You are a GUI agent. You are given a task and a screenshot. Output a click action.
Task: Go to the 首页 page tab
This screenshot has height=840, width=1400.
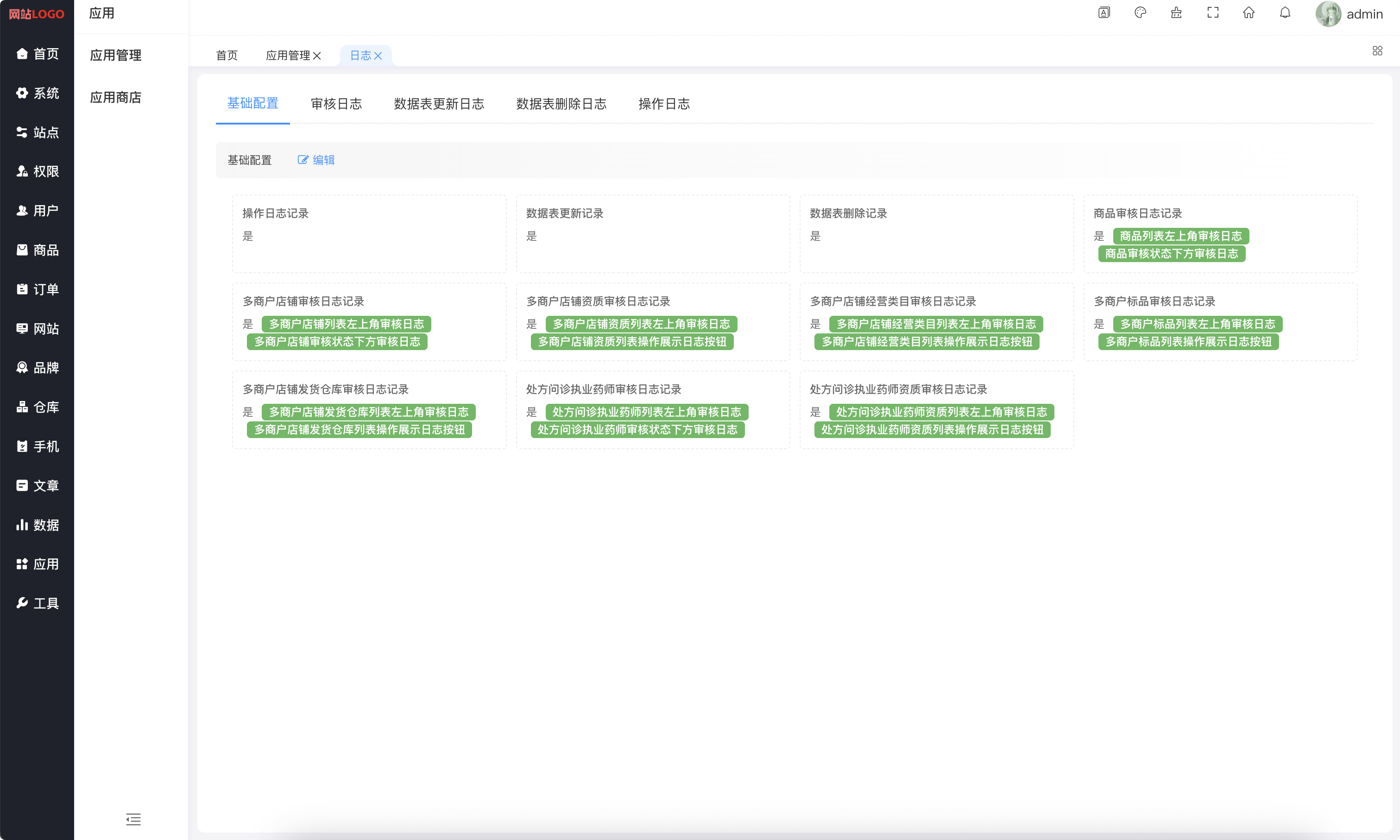click(x=227, y=56)
